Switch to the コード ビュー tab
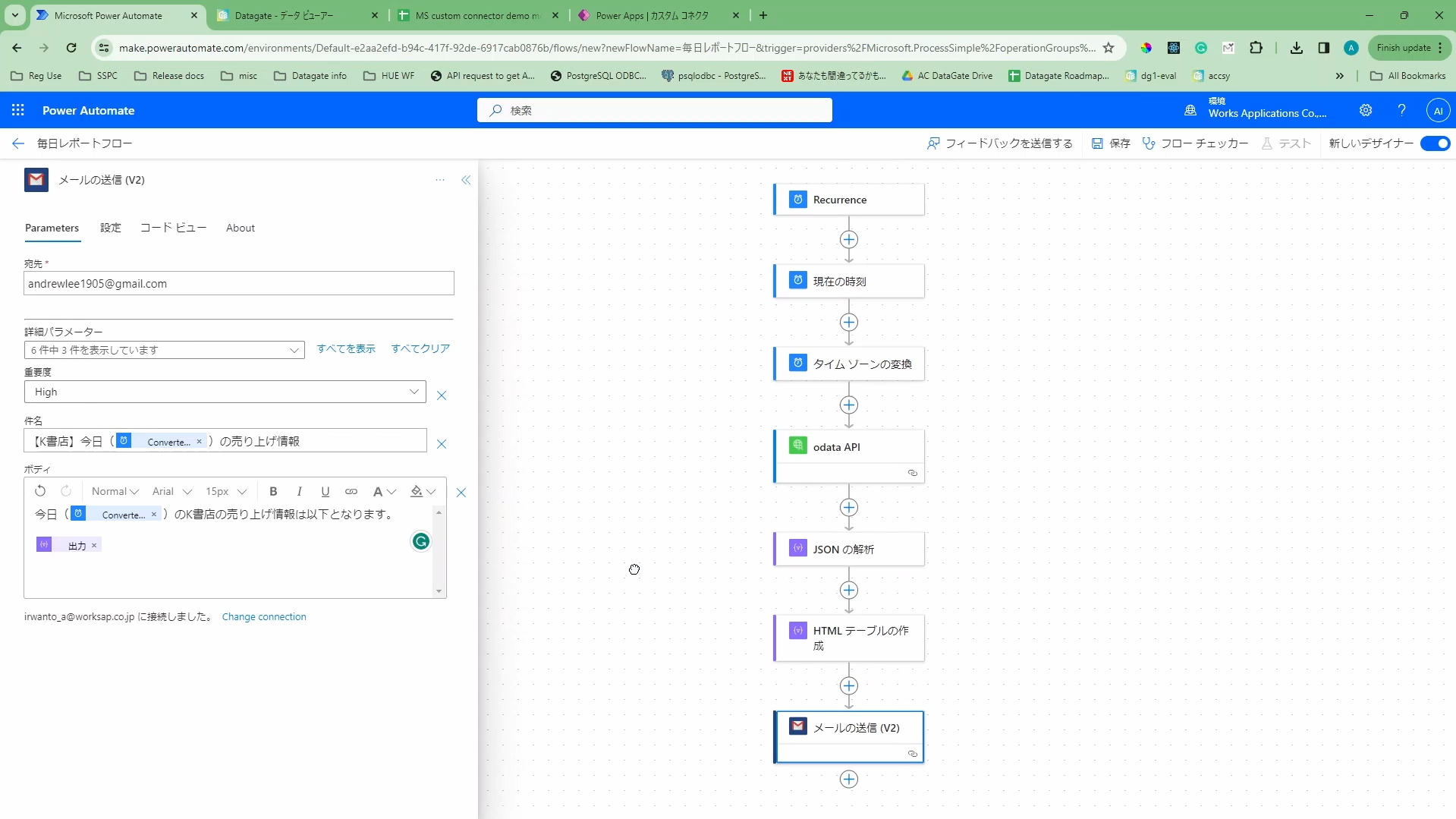Image resolution: width=1456 pixels, height=819 pixels. (x=174, y=228)
